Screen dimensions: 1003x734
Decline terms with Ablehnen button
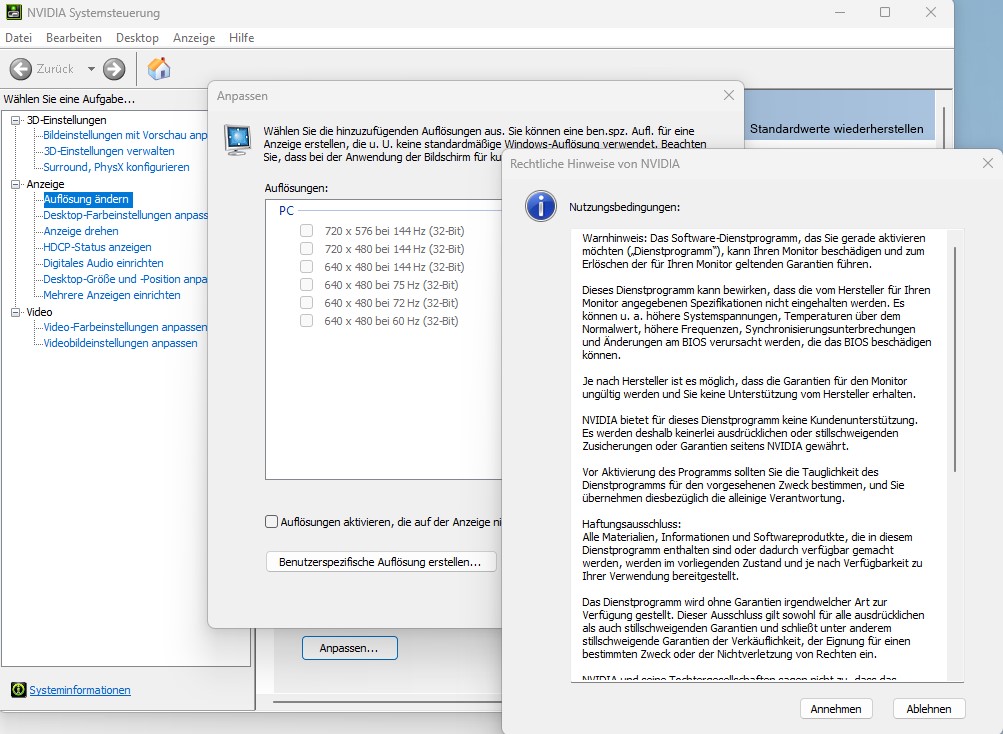(928, 708)
